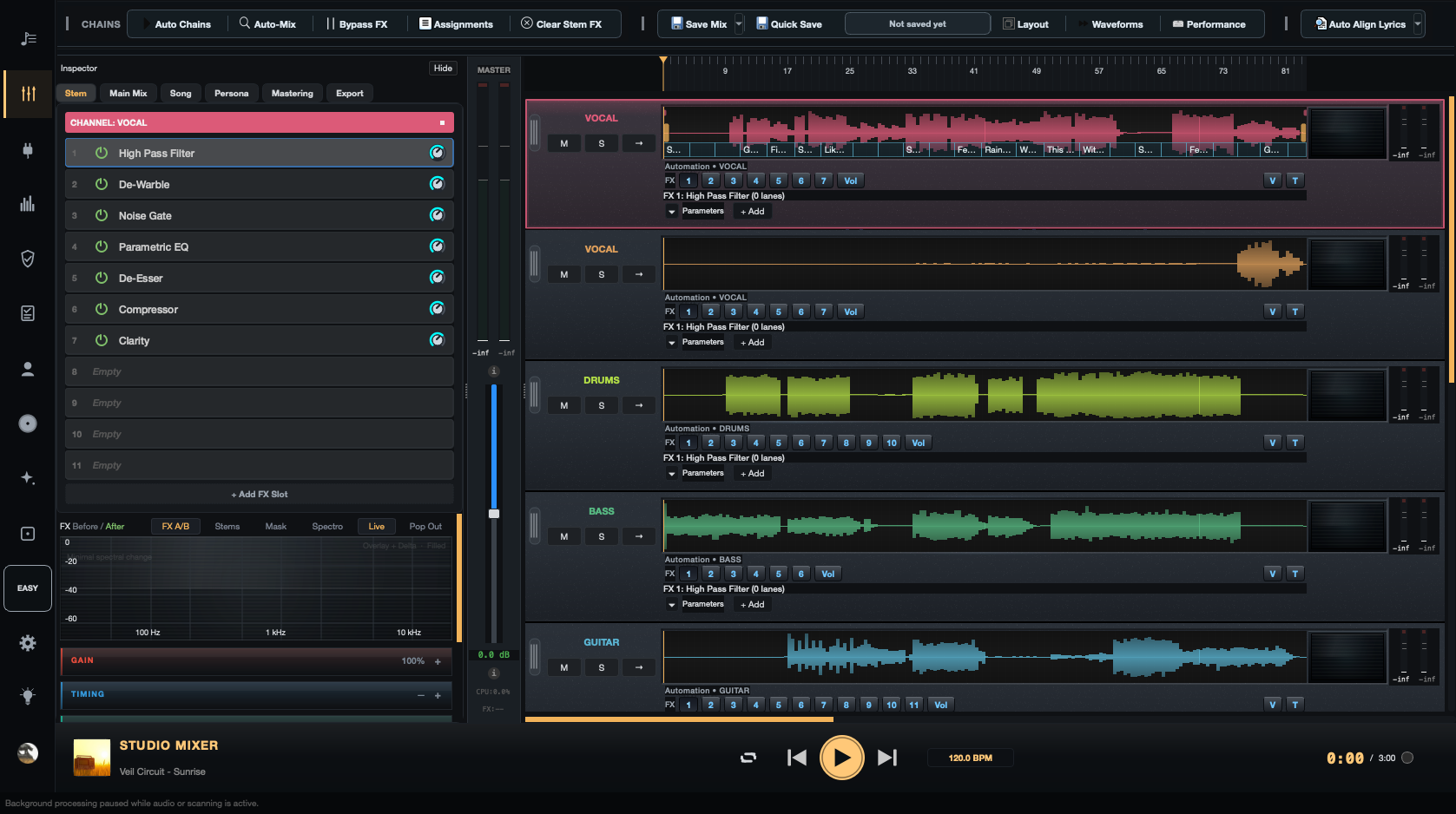This screenshot has width=1456, height=814.
Task: Collapse the TIMING section minus
Action: [421, 695]
